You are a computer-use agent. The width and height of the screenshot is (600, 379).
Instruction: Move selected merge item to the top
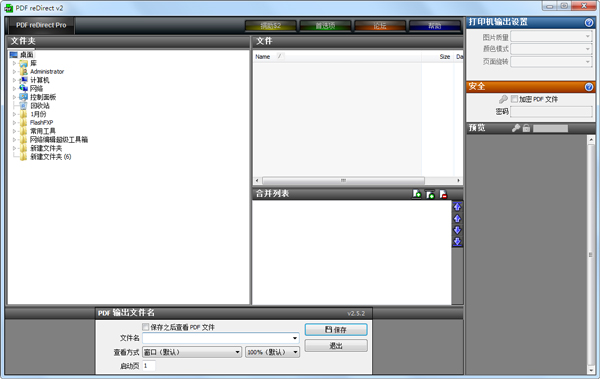457,207
